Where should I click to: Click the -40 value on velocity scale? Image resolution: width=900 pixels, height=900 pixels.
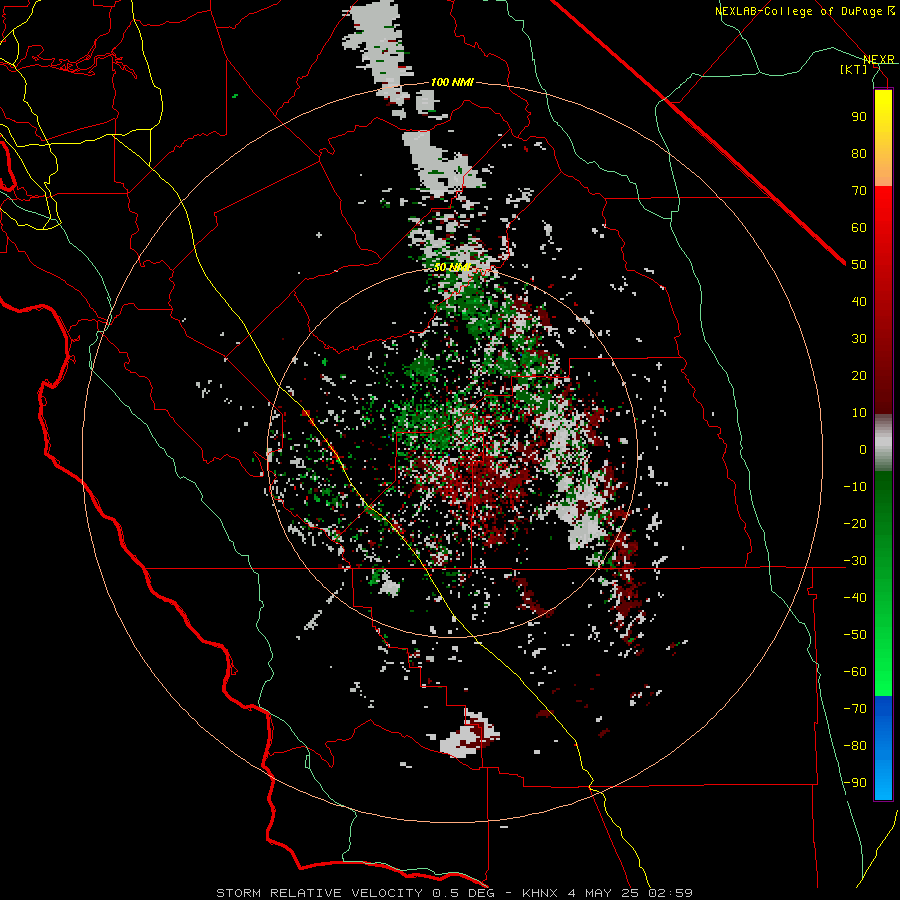click(855, 598)
